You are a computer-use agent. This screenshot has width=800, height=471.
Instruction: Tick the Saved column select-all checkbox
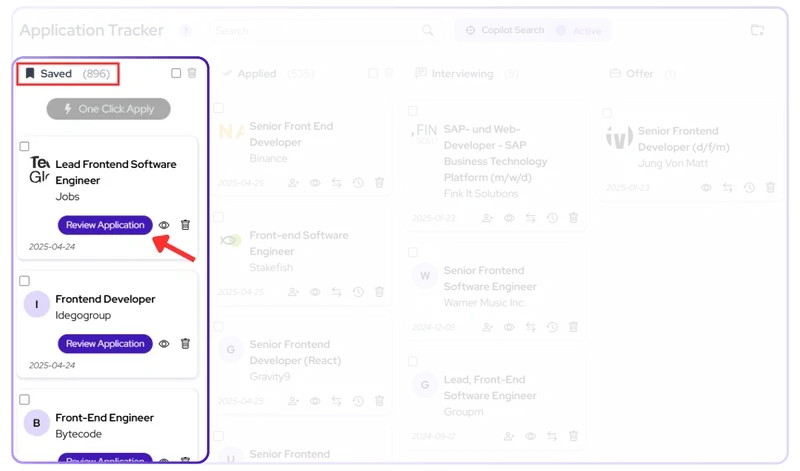click(176, 73)
